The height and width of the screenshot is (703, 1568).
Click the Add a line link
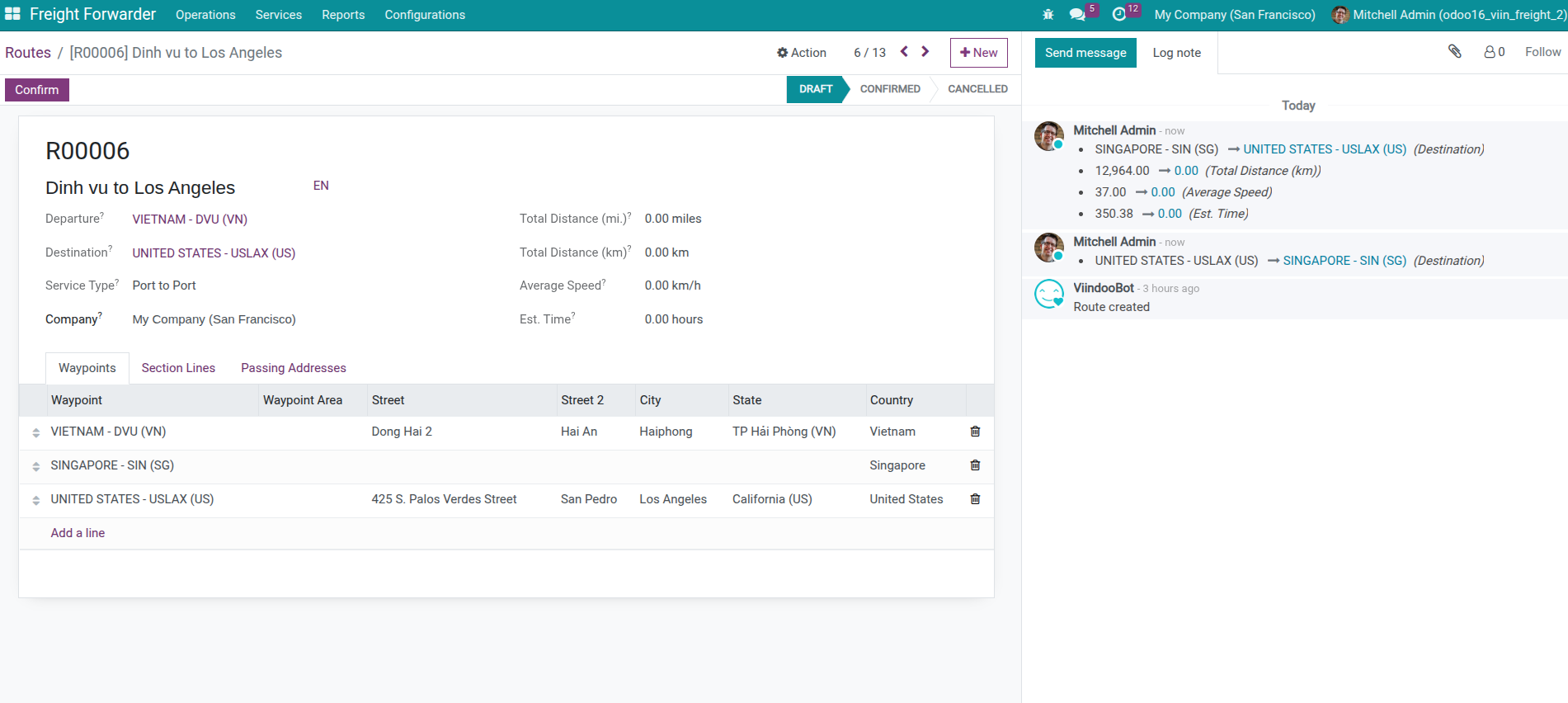click(78, 533)
